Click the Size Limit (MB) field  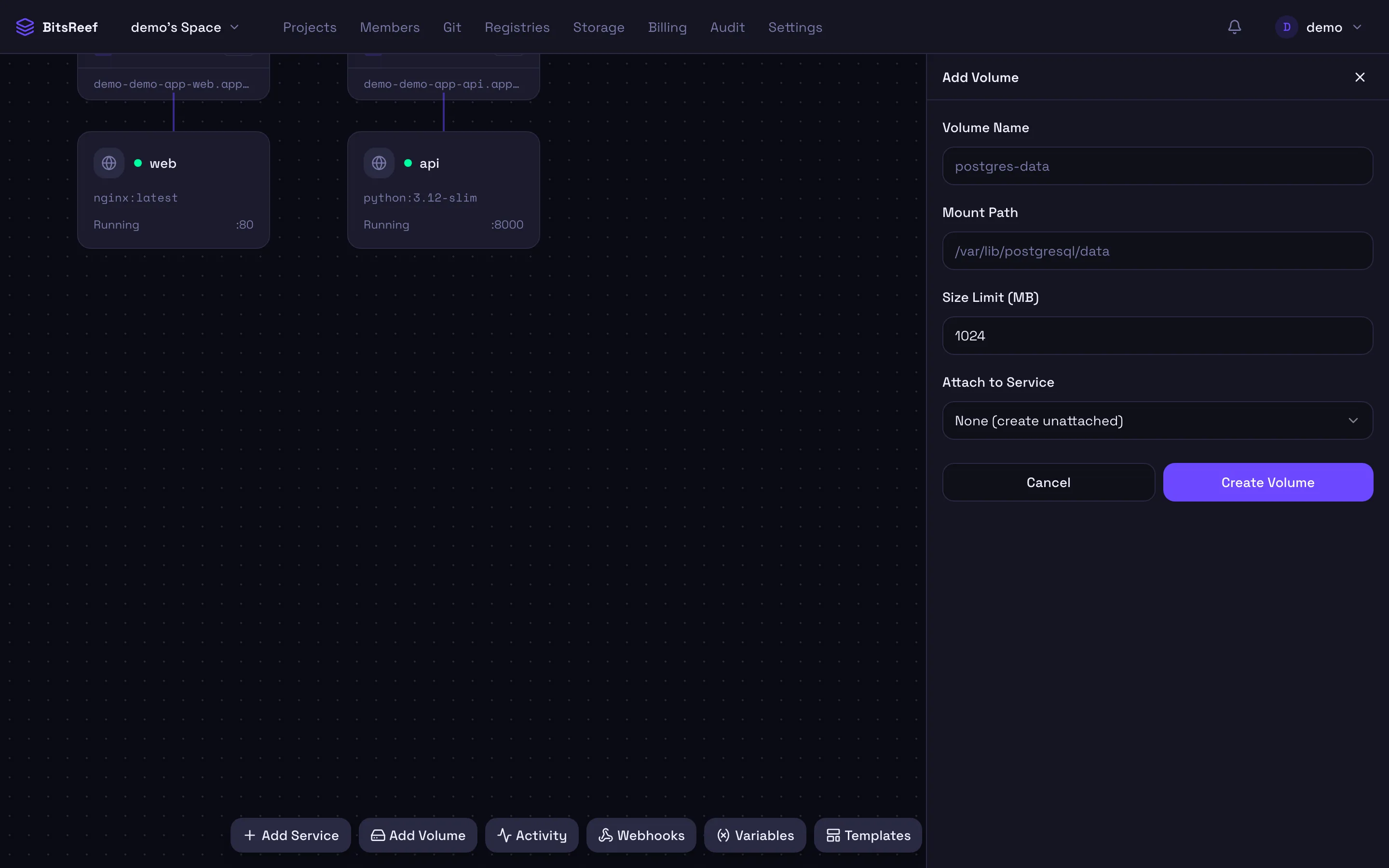(1157, 336)
